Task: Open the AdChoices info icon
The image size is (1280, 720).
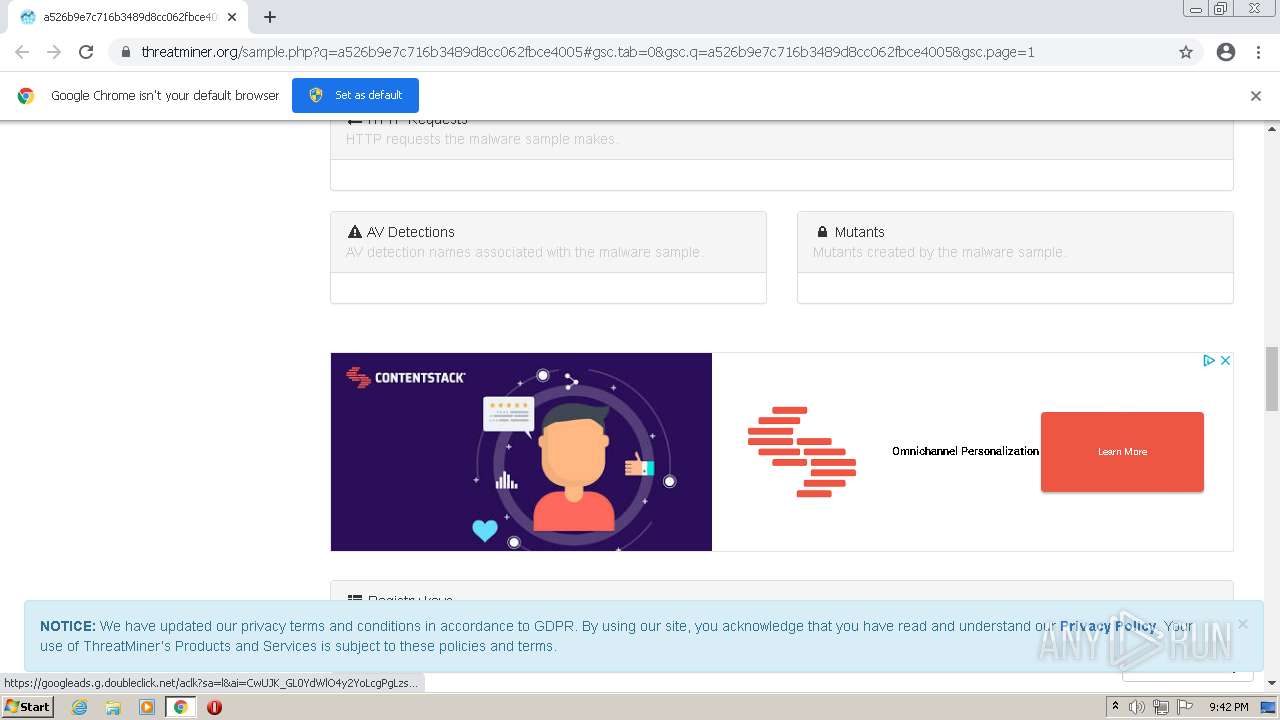Action: 1208,360
